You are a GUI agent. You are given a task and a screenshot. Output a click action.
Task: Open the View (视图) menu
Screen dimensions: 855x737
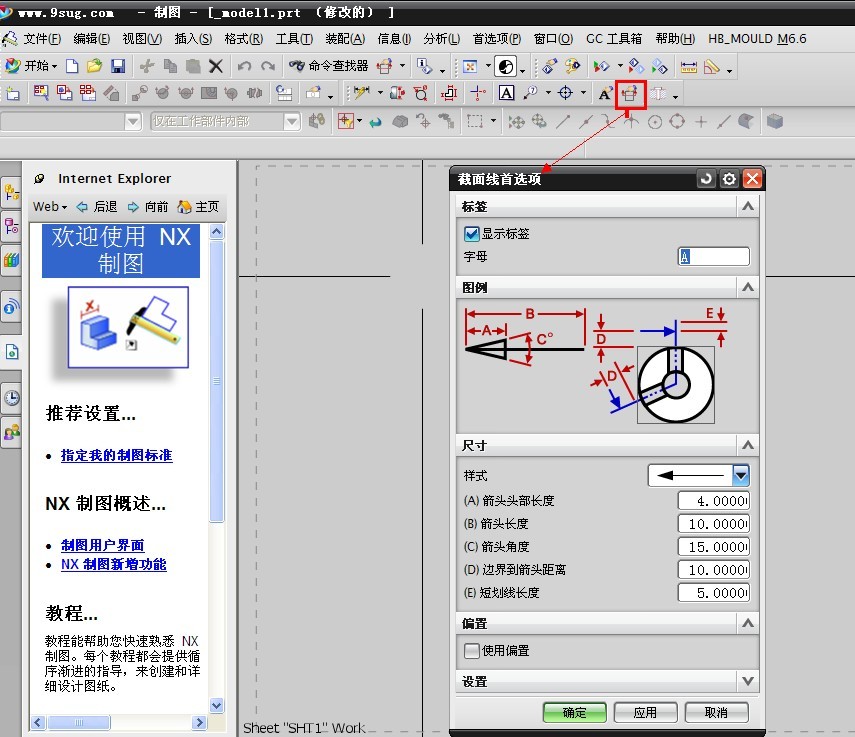click(142, 39)
